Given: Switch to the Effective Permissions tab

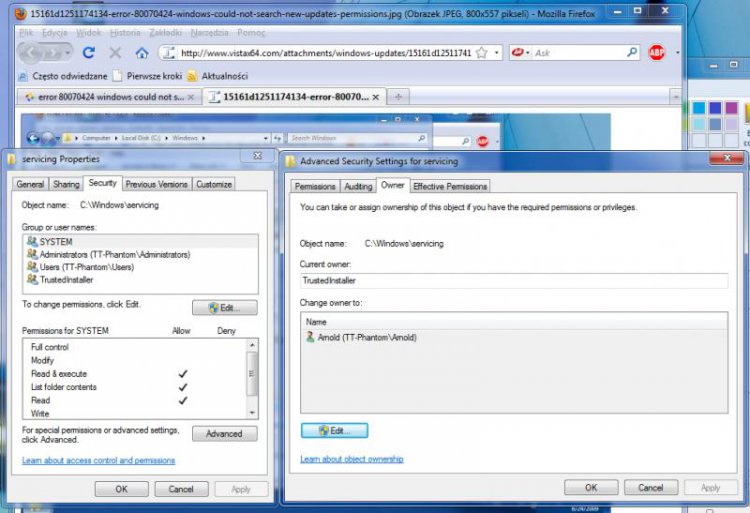Looking at the screenshot, I should 450,186.
